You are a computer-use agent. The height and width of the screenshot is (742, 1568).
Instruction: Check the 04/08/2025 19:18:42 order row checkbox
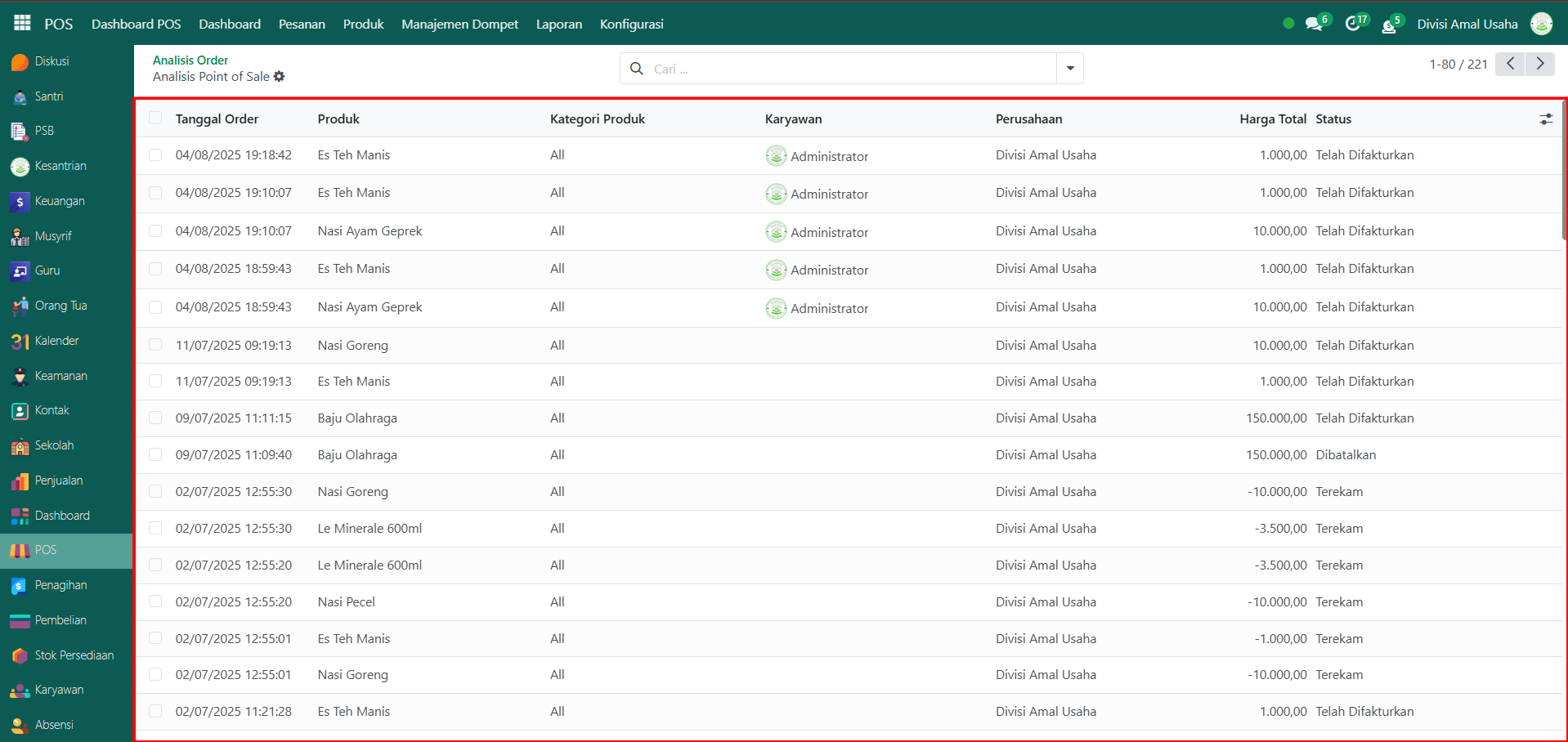tap(155, 155)
